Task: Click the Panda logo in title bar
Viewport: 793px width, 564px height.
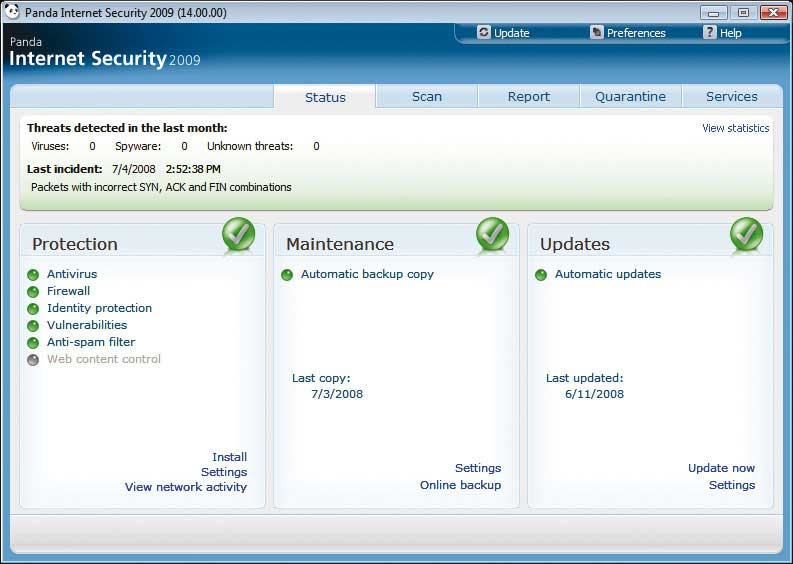Action: tap(12, 11)
